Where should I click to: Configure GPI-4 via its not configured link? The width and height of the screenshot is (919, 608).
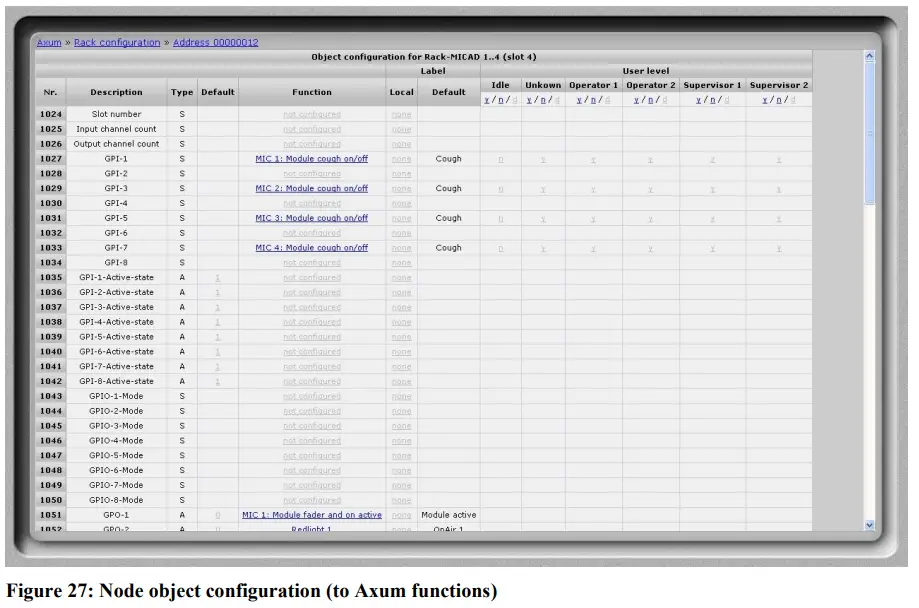312,202
